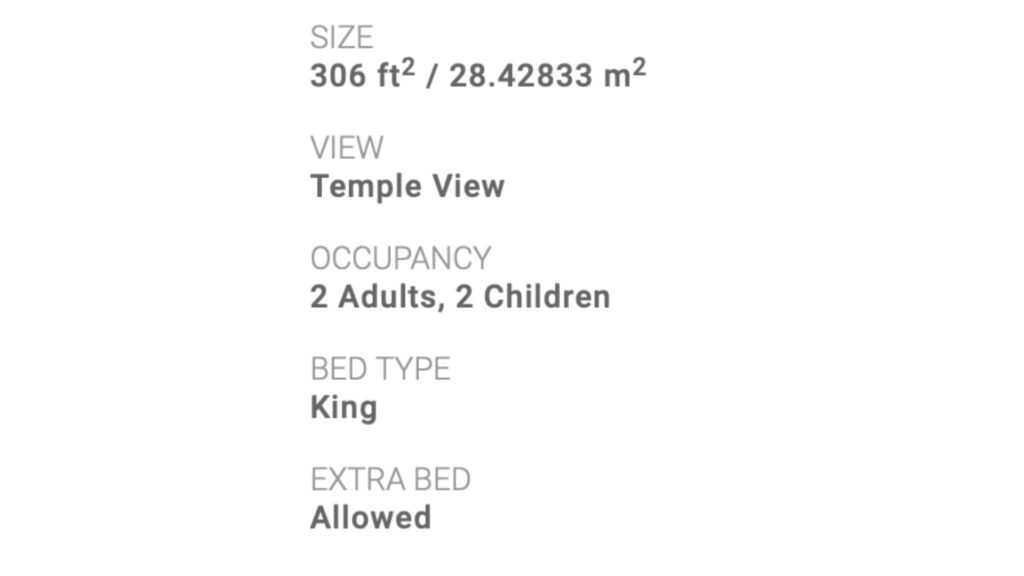
Task: Click the BED TYPE label
Action: [380, 369]
